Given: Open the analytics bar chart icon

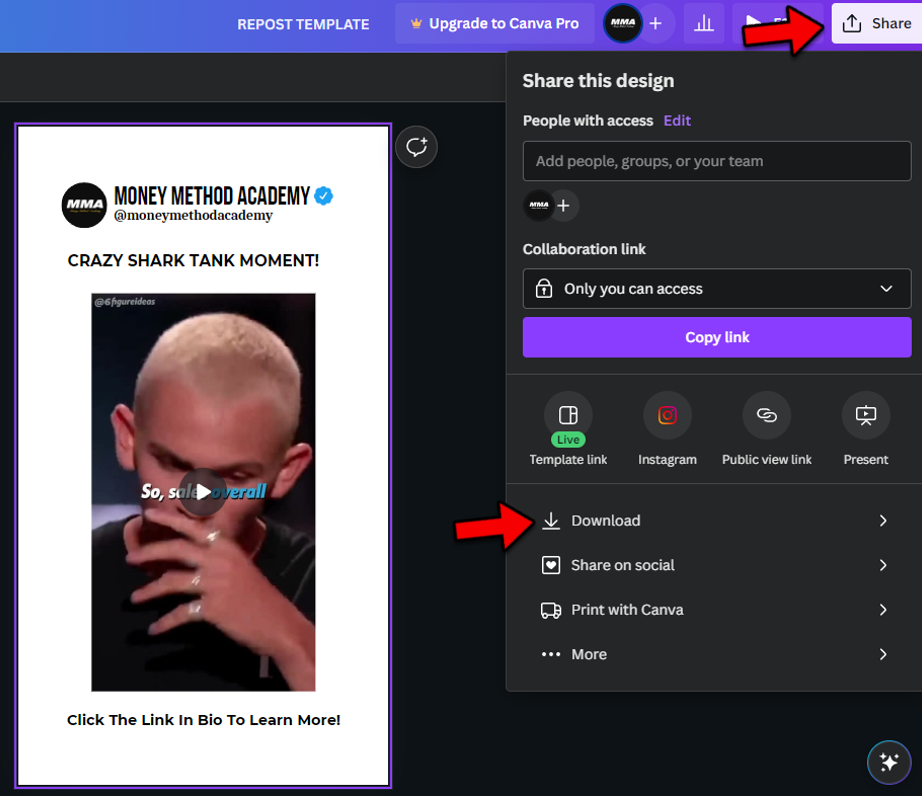Looking at the screenshot, I should (703, 24).
